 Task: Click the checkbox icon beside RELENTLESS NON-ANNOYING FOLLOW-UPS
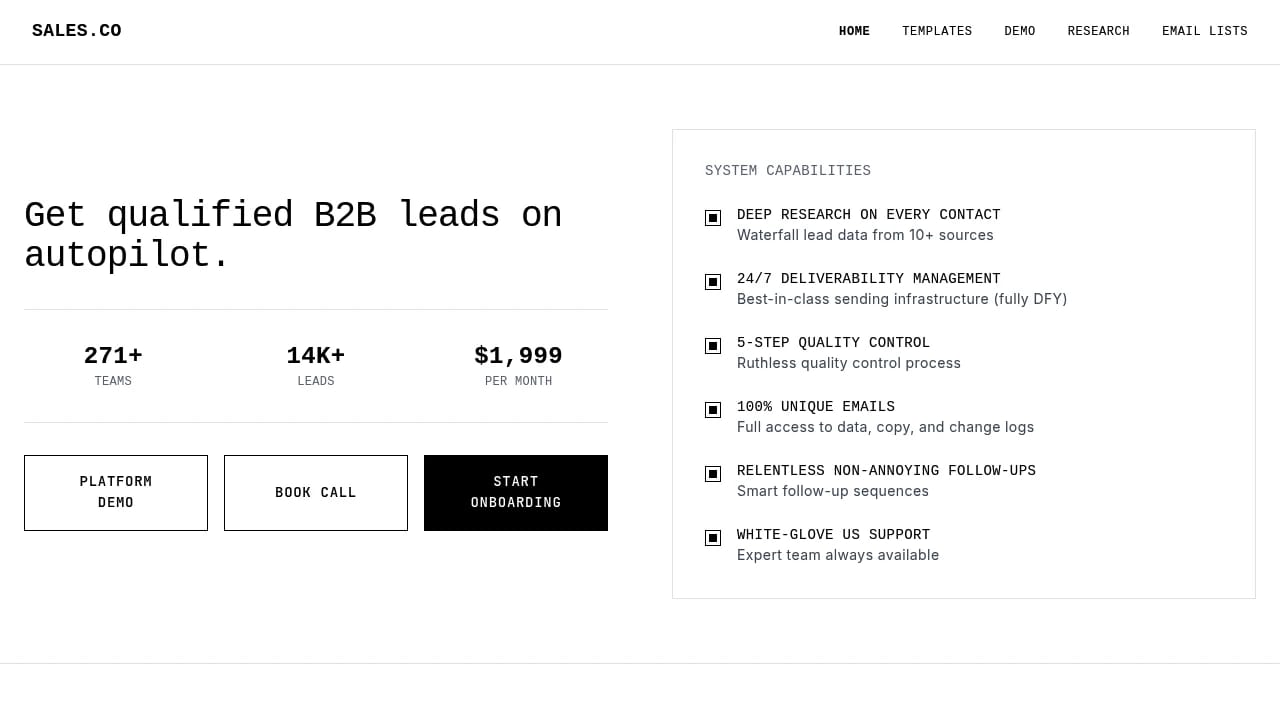(713, 473)
